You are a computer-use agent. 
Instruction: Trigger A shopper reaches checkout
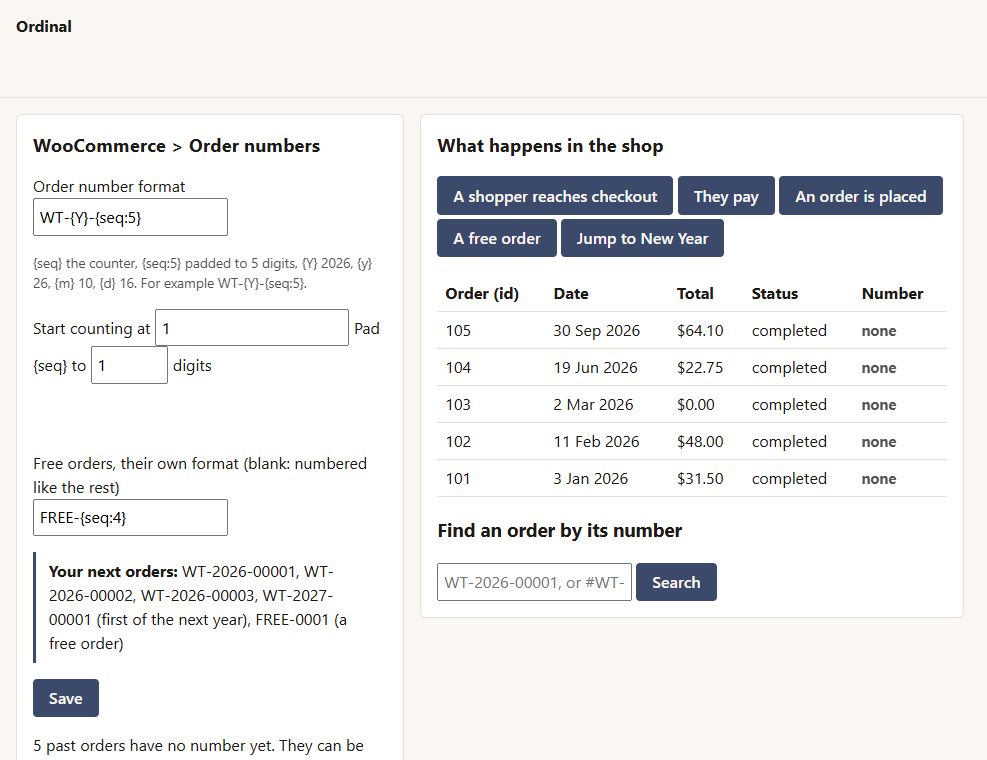coord(555,196)
